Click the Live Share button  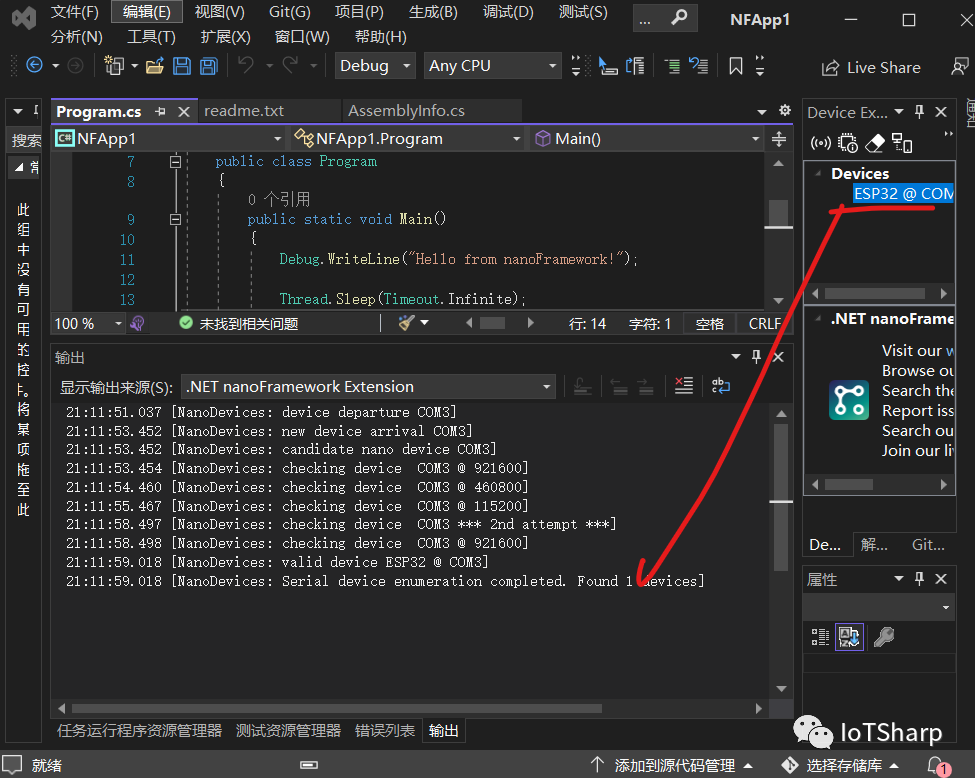[x=871, y=67]
